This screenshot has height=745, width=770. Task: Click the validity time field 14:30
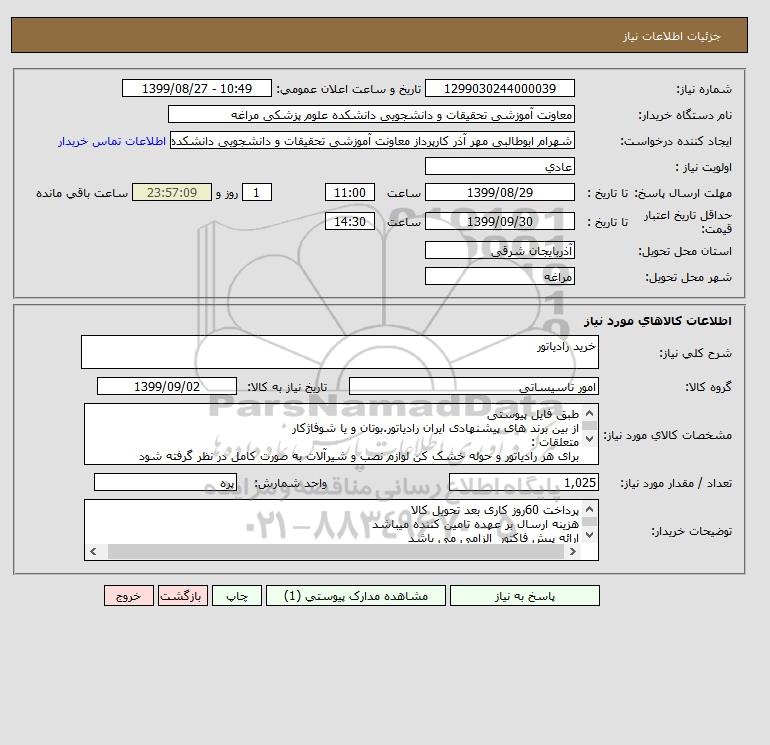(x=350, y=221)
